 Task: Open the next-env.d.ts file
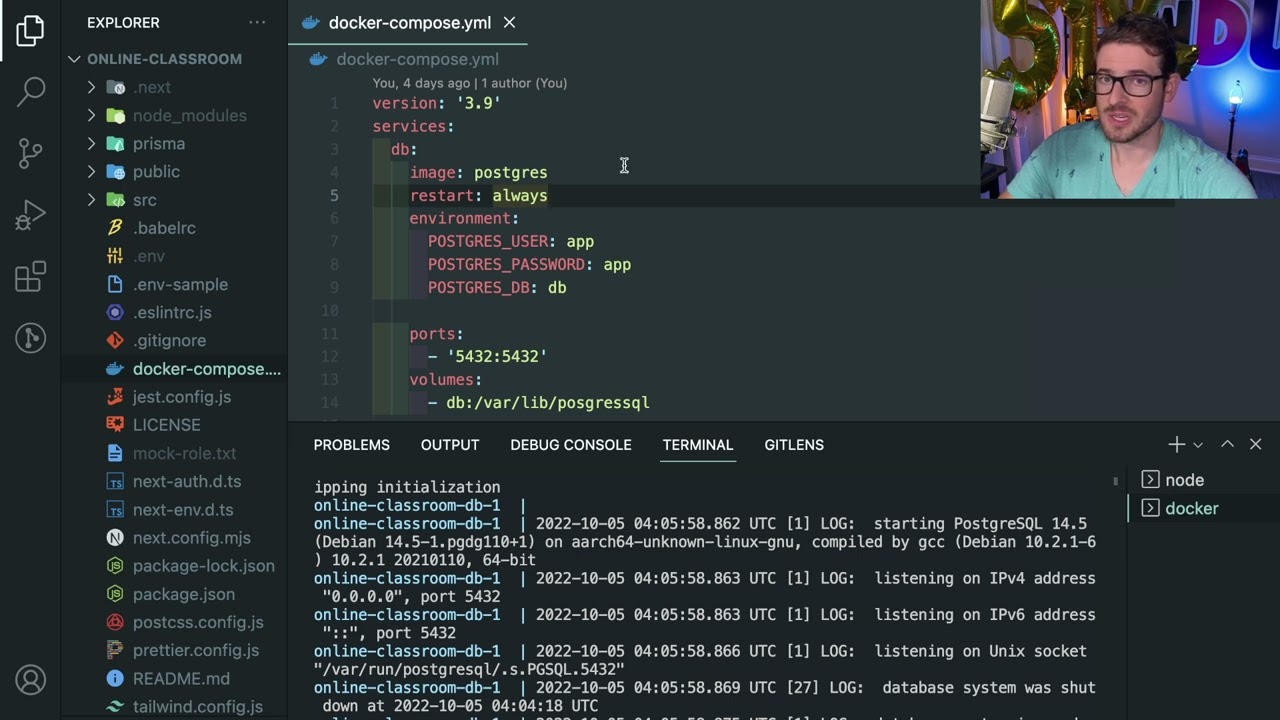183,509
